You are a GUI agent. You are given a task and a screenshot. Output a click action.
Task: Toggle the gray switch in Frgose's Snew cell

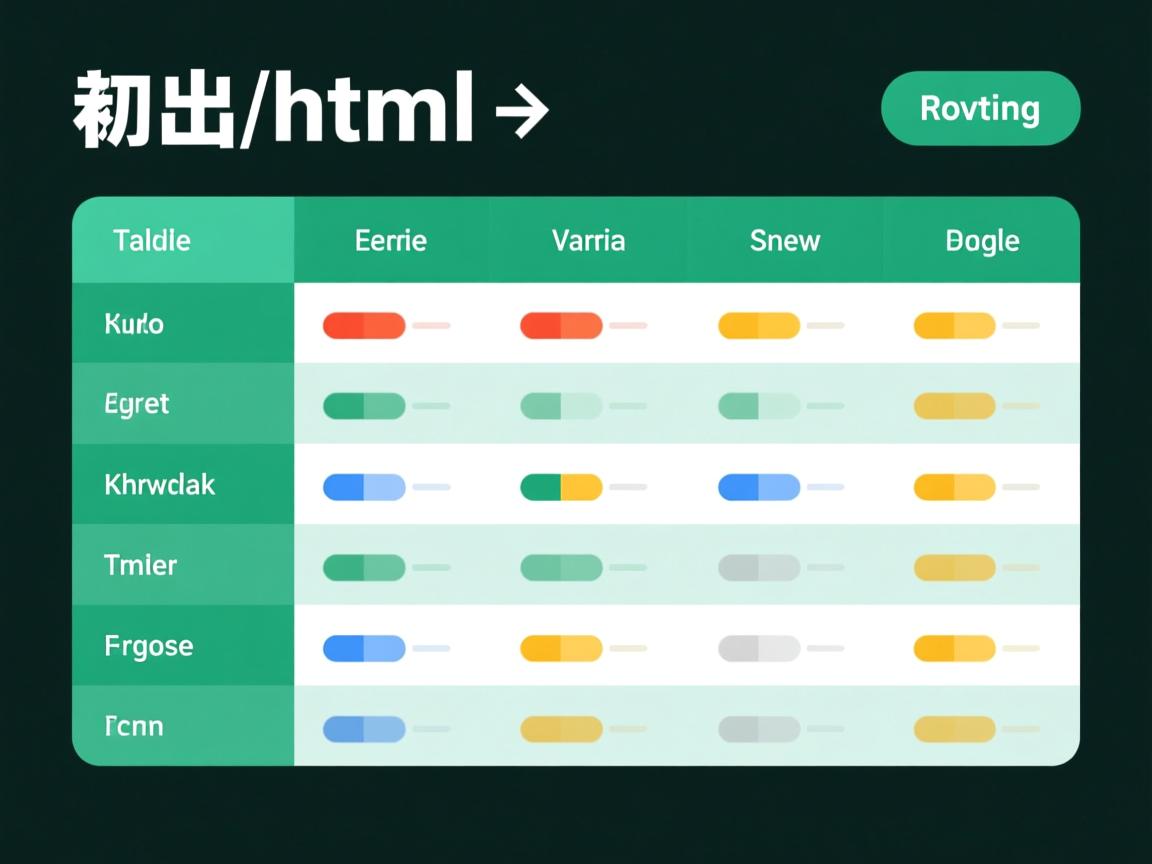coord(759,648)
